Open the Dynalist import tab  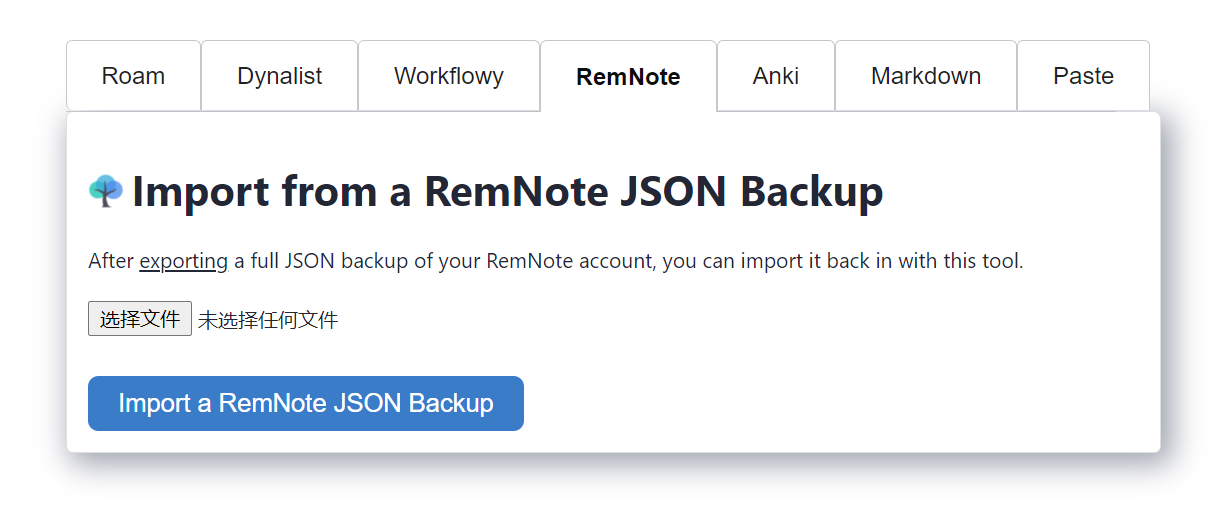pos(279,76)
